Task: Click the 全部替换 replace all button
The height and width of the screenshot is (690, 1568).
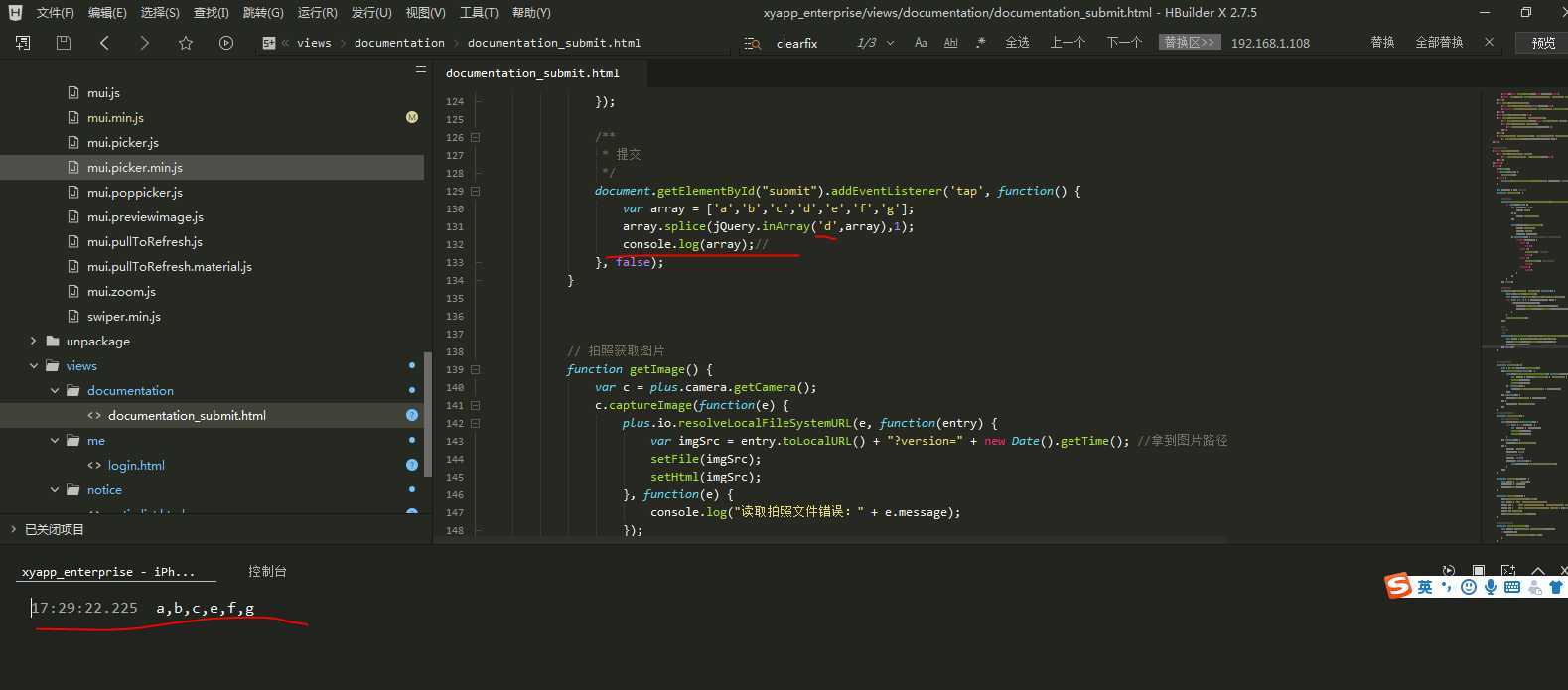Action: pos(1439,43)
